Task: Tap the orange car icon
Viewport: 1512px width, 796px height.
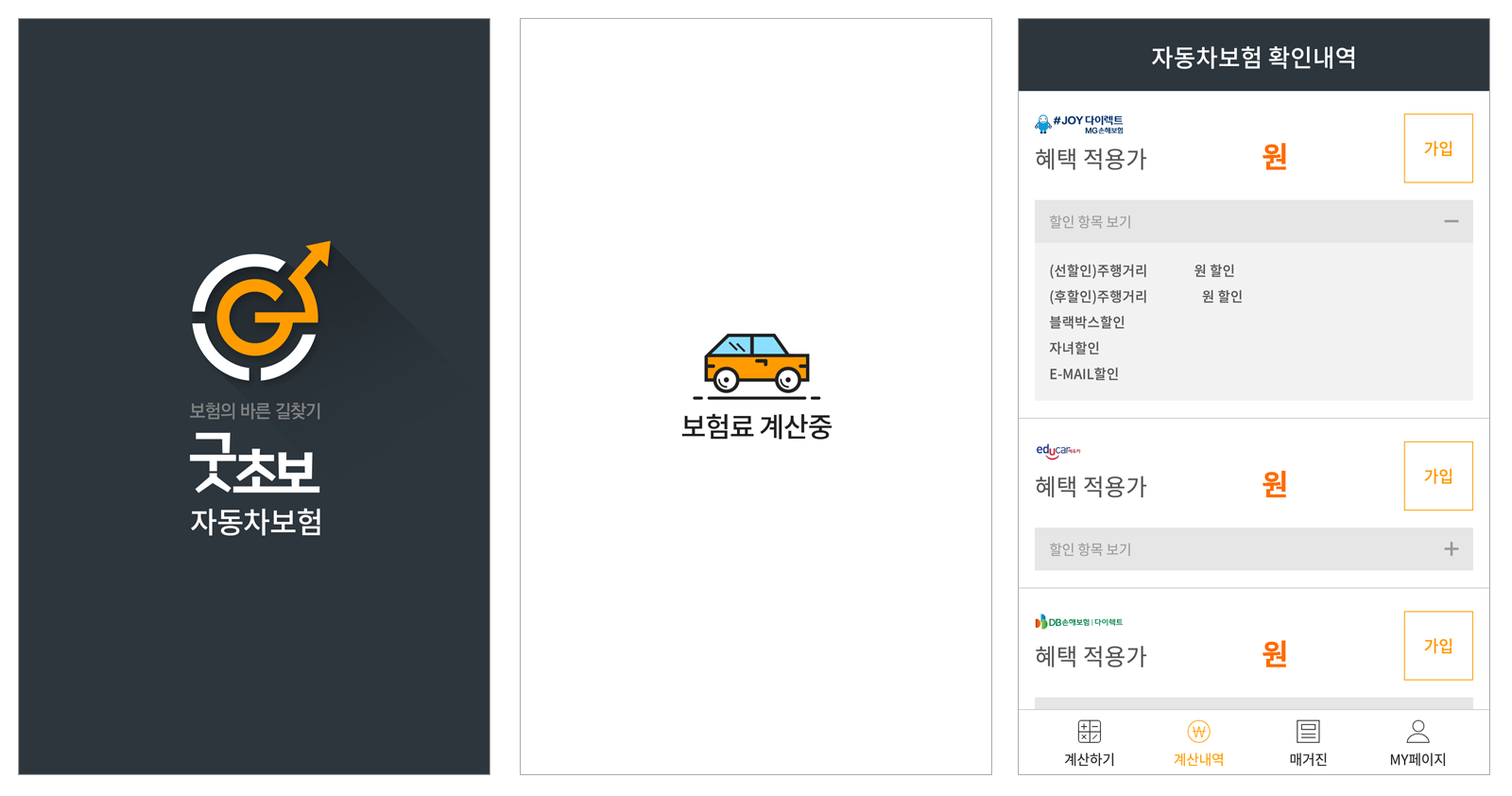Action: coord(756,363)
